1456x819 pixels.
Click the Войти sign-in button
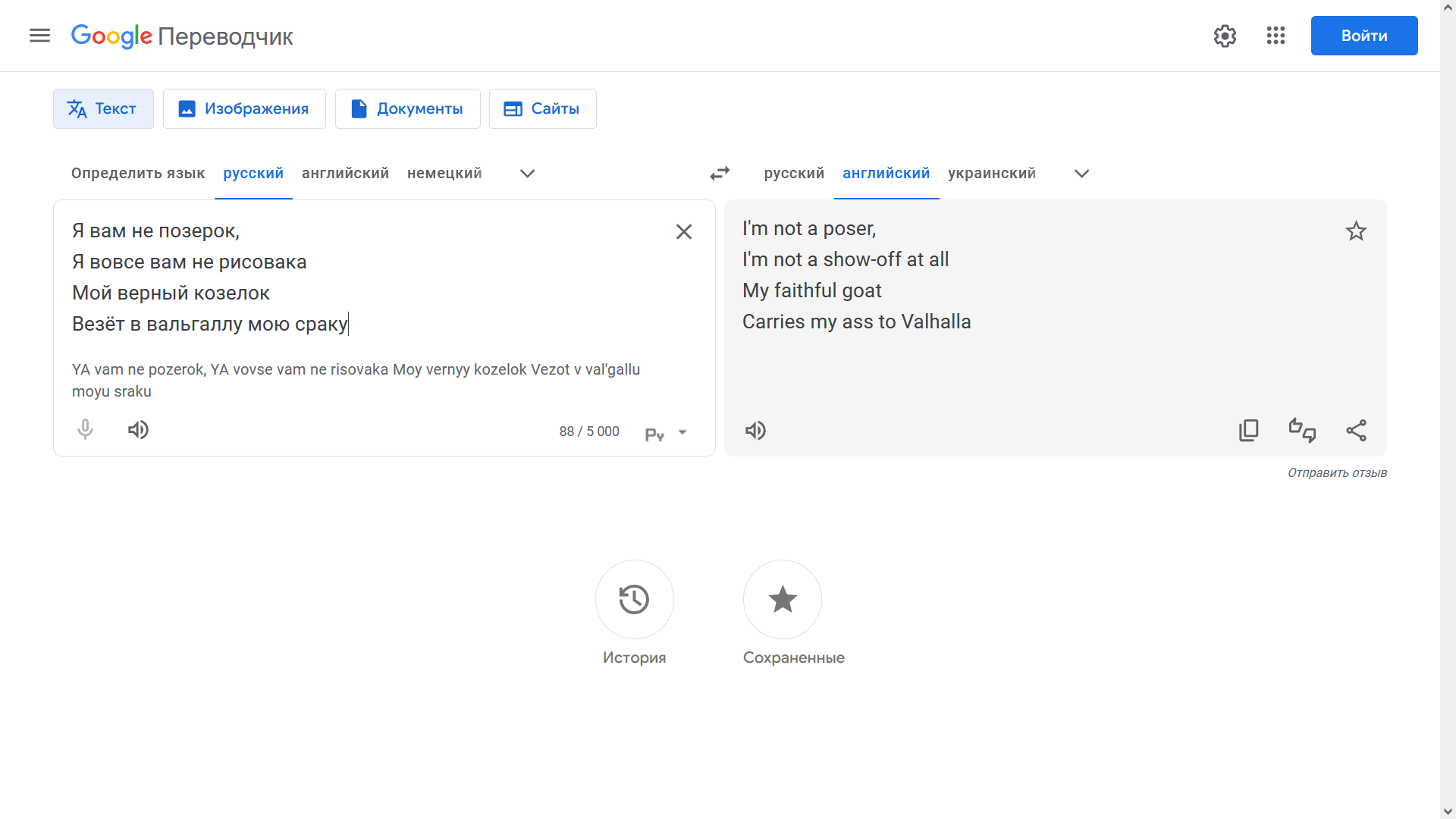[x=1364, y=36]
